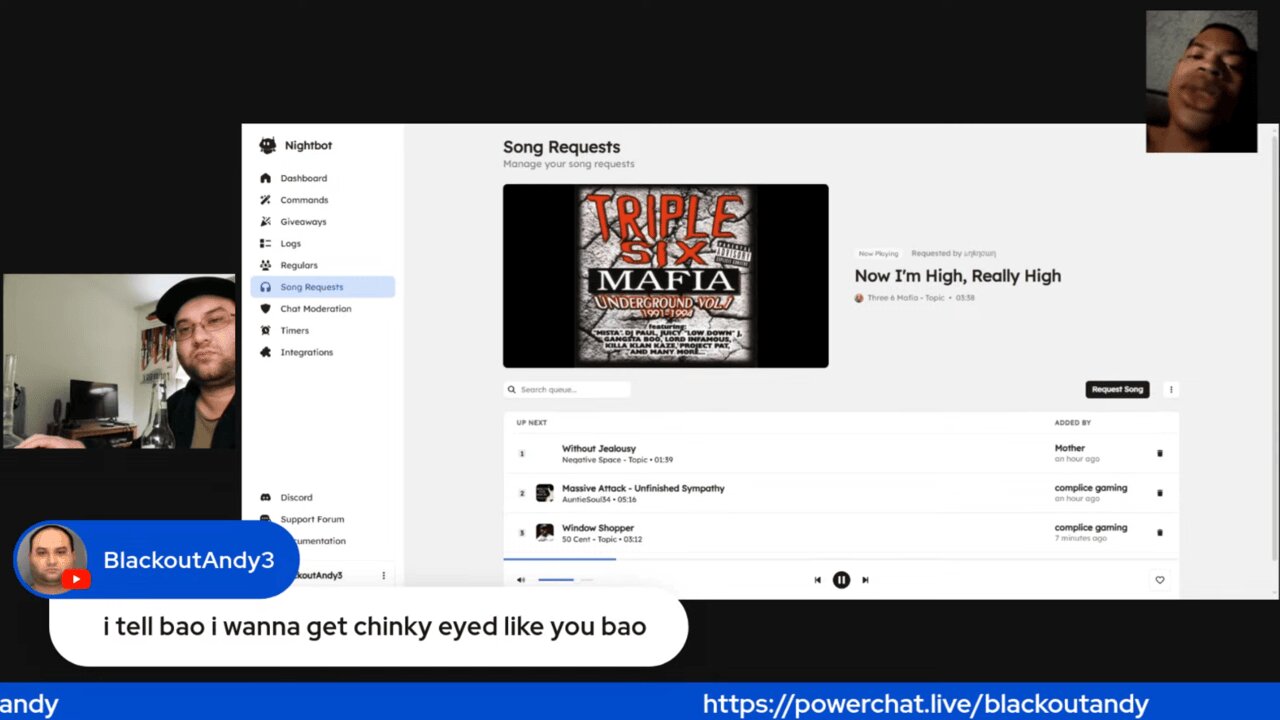1280x720 pixels.
Task: Open the Timers page
Action: [294, 330]
